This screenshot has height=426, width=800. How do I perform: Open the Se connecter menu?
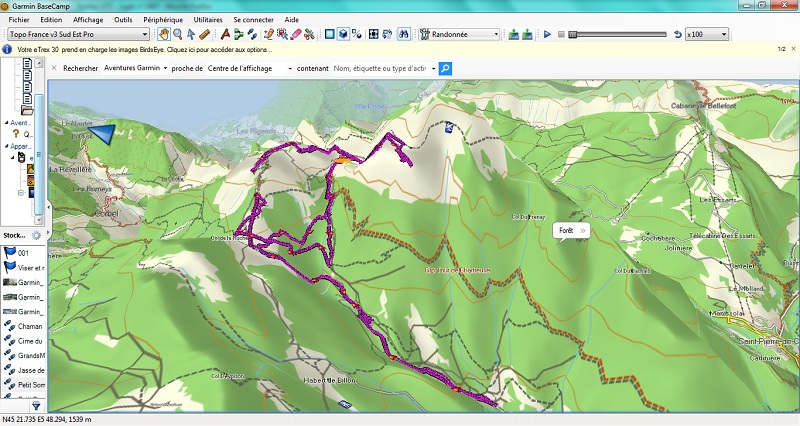coord(254,19)
